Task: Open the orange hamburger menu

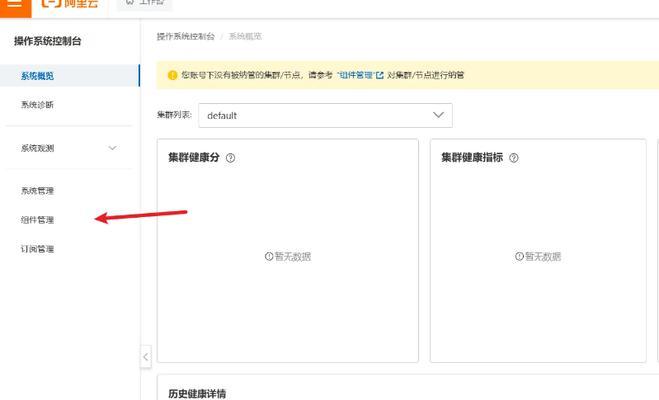Action: click(x=15, y=6)
